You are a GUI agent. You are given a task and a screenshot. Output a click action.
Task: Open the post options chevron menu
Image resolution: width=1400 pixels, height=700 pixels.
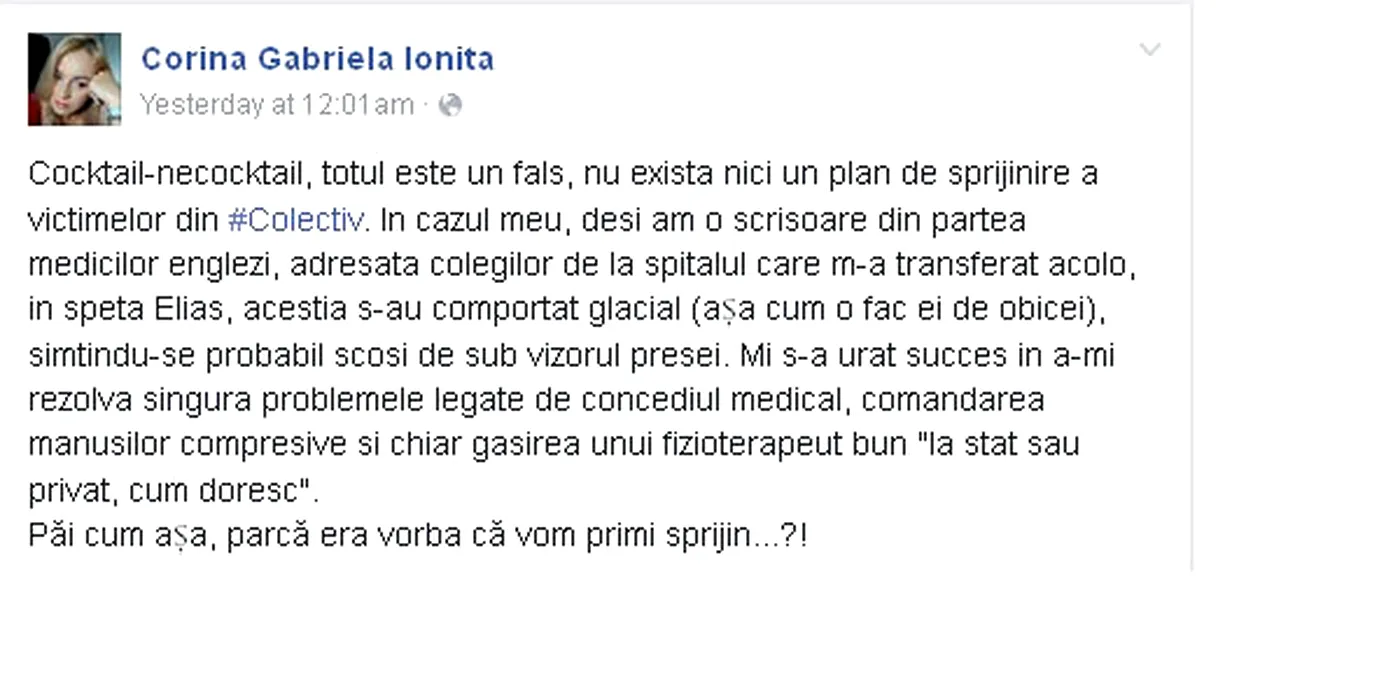pos(1150,49)
